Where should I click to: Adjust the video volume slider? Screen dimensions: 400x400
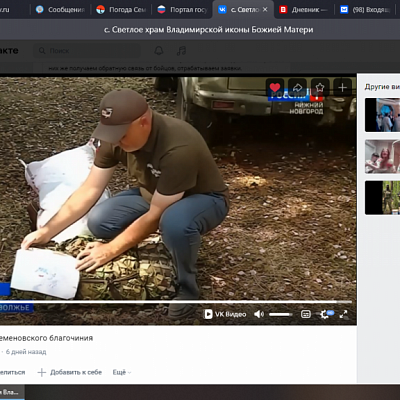(x=281, y=314)
